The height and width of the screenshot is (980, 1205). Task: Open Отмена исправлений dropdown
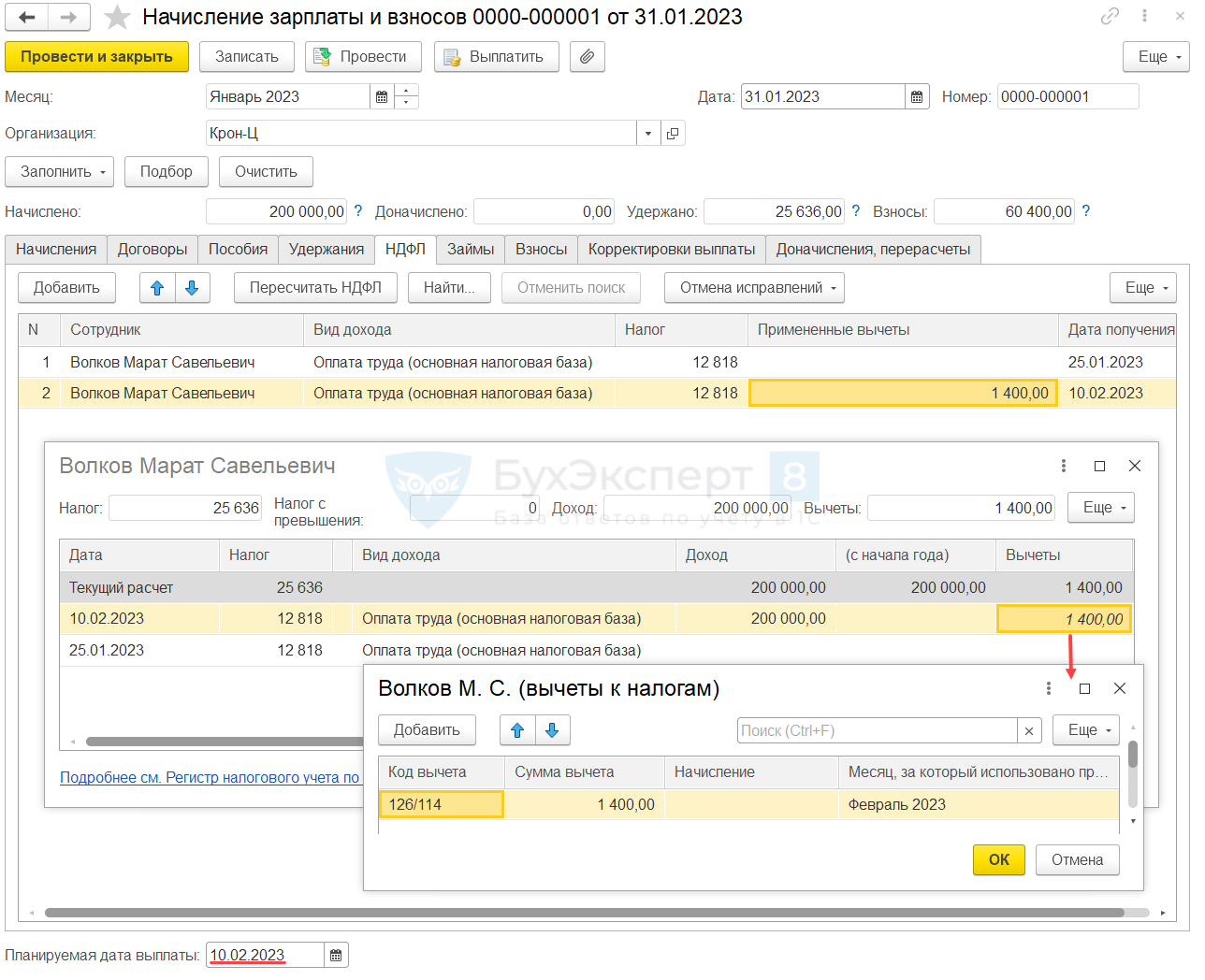coord(754,288)
